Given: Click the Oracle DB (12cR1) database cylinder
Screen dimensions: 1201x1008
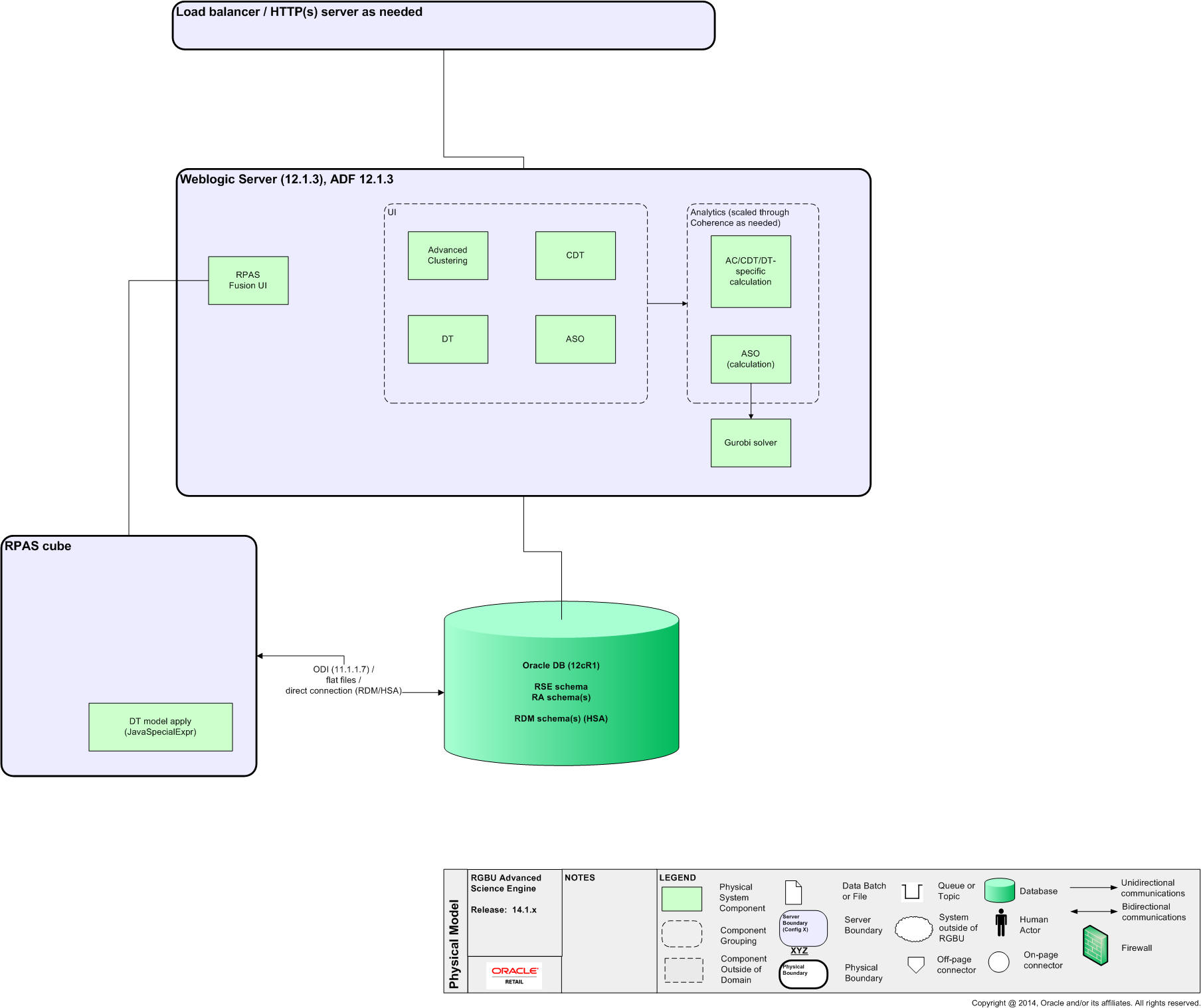Looking at the screenshot, I should click(561, 684).
